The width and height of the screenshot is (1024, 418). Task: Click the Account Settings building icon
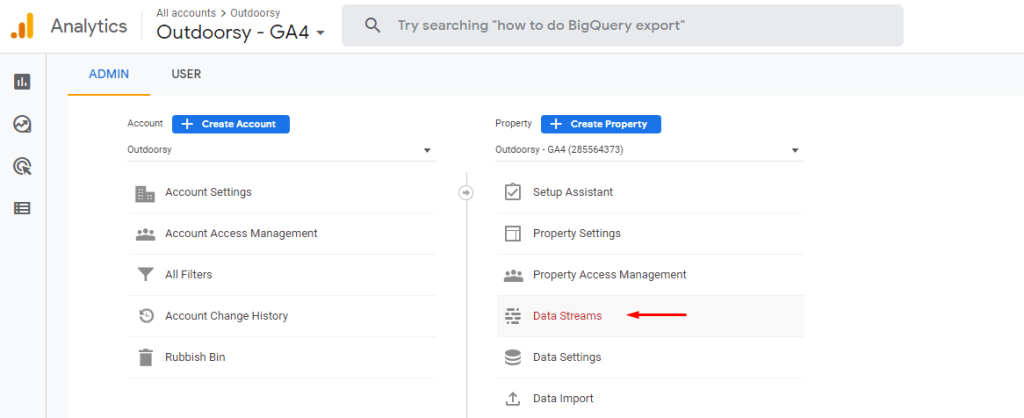145,193
